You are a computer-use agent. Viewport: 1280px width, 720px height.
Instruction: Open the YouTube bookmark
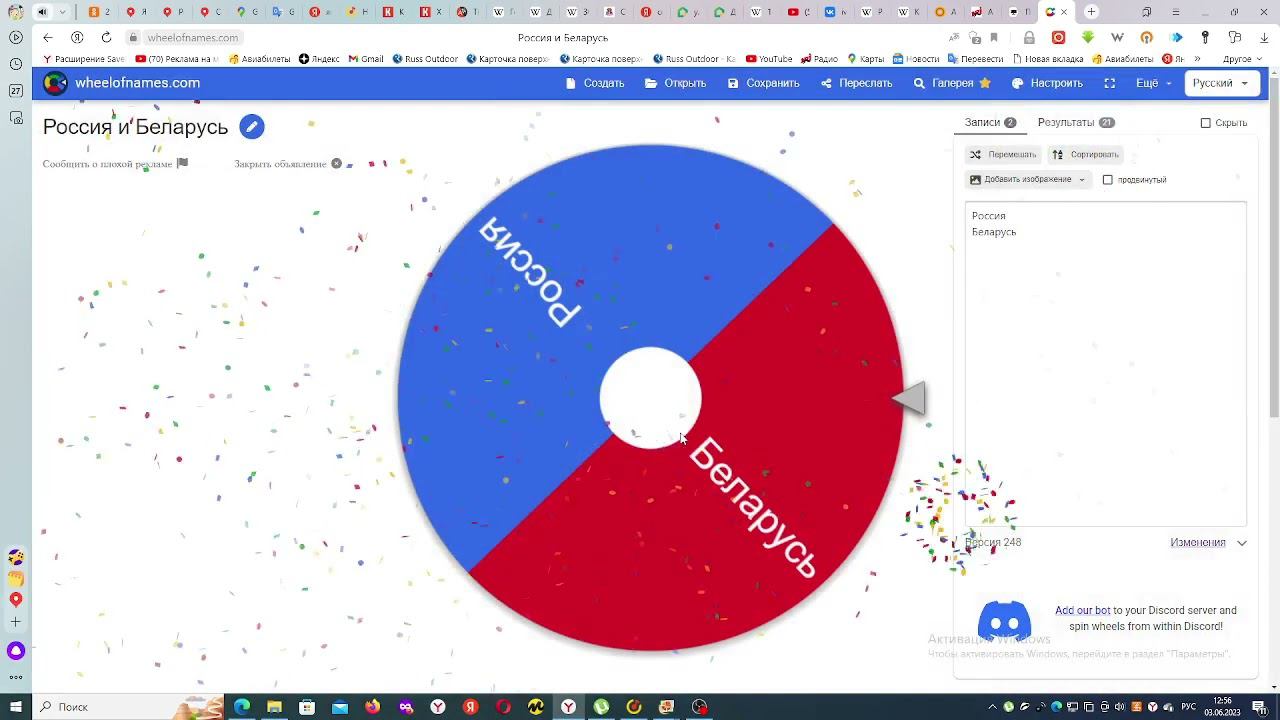click(x=769, y=59)
